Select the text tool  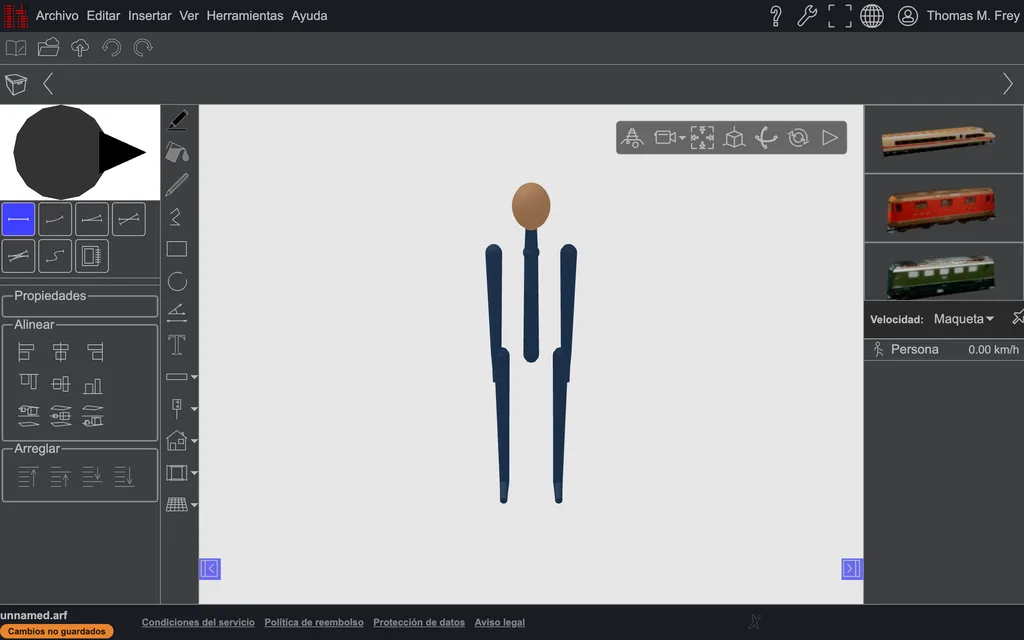click(x=177, y=345)
